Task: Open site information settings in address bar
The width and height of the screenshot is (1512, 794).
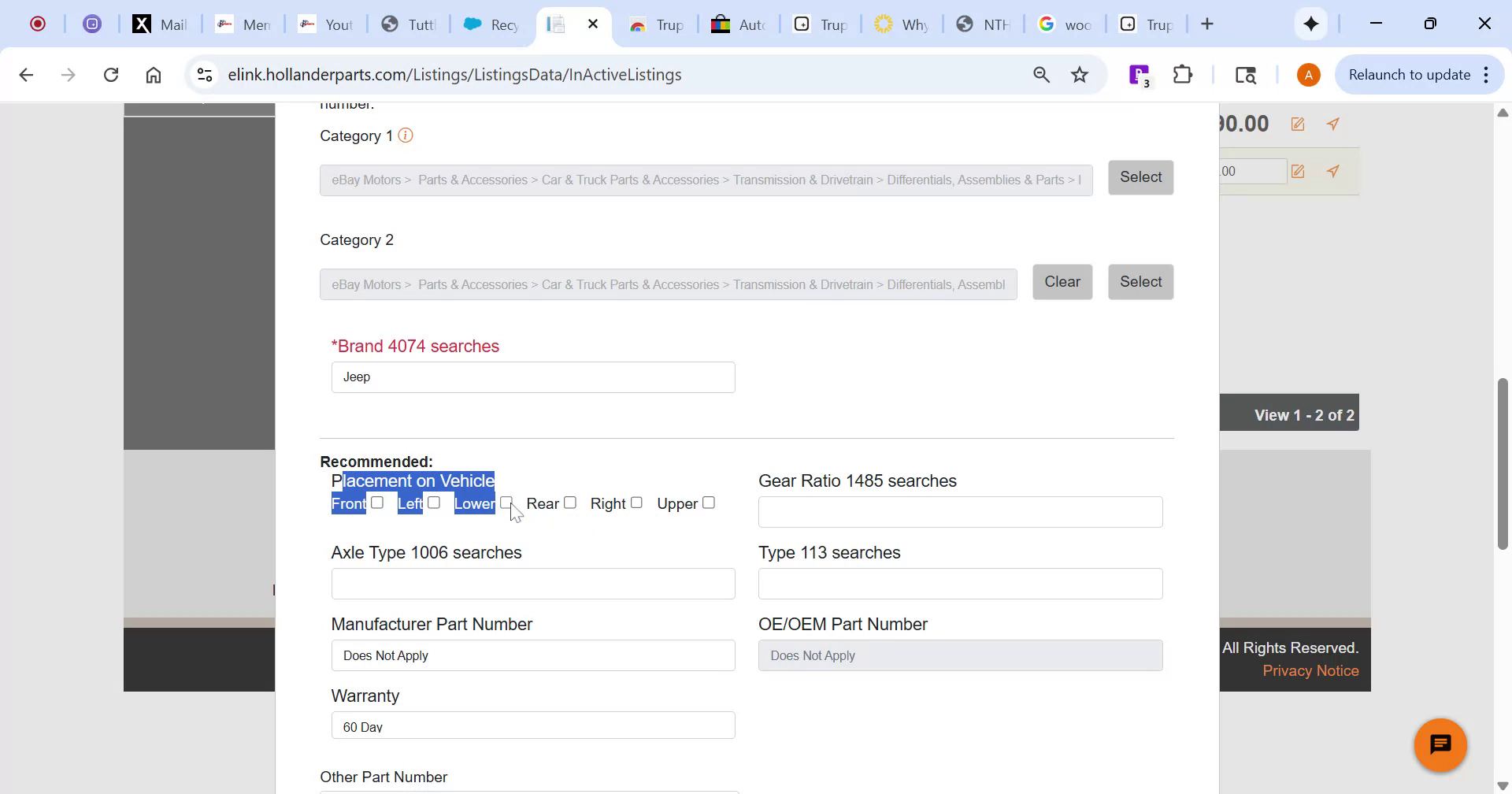Action: [204, 74]
